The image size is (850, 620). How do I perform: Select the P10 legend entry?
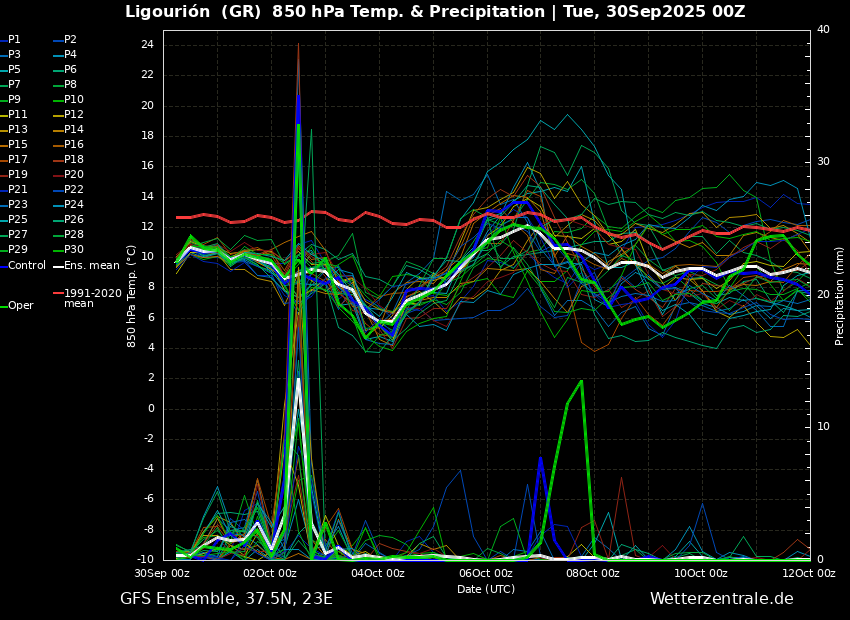point(73,100)
